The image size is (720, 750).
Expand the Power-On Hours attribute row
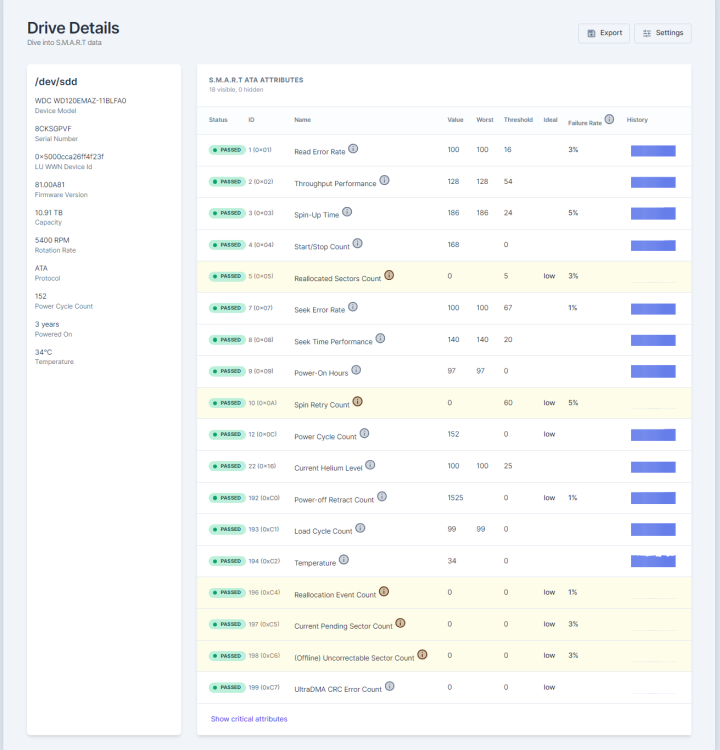pyautogui.click(x=444, y=372)
